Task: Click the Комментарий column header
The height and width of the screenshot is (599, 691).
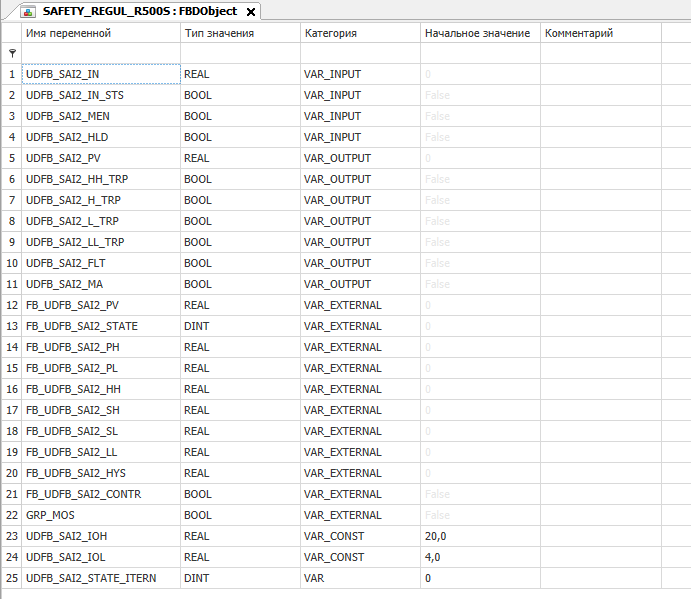Action: click(600, 33)
